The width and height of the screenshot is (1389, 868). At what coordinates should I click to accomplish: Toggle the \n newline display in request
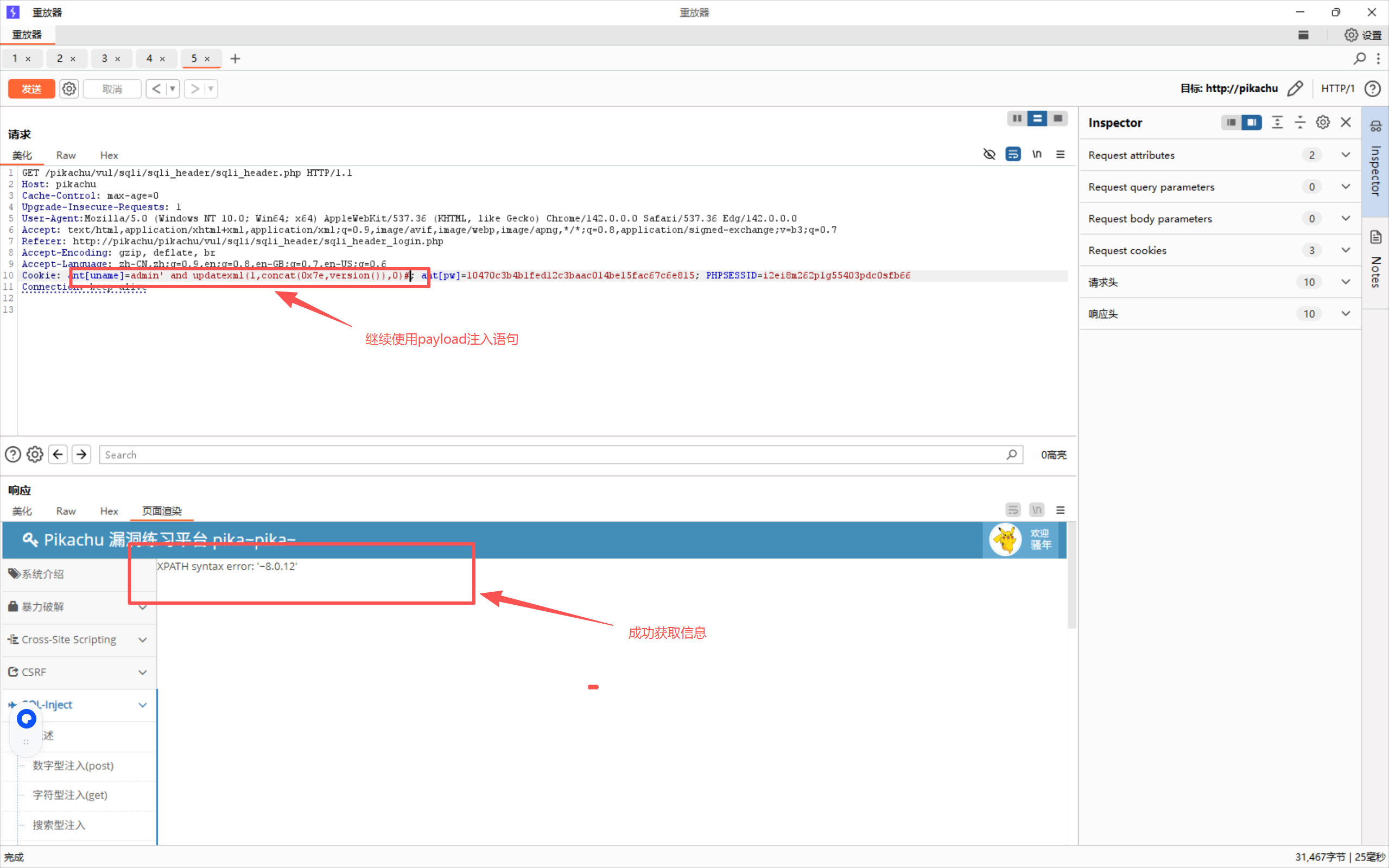(1037, 154)
